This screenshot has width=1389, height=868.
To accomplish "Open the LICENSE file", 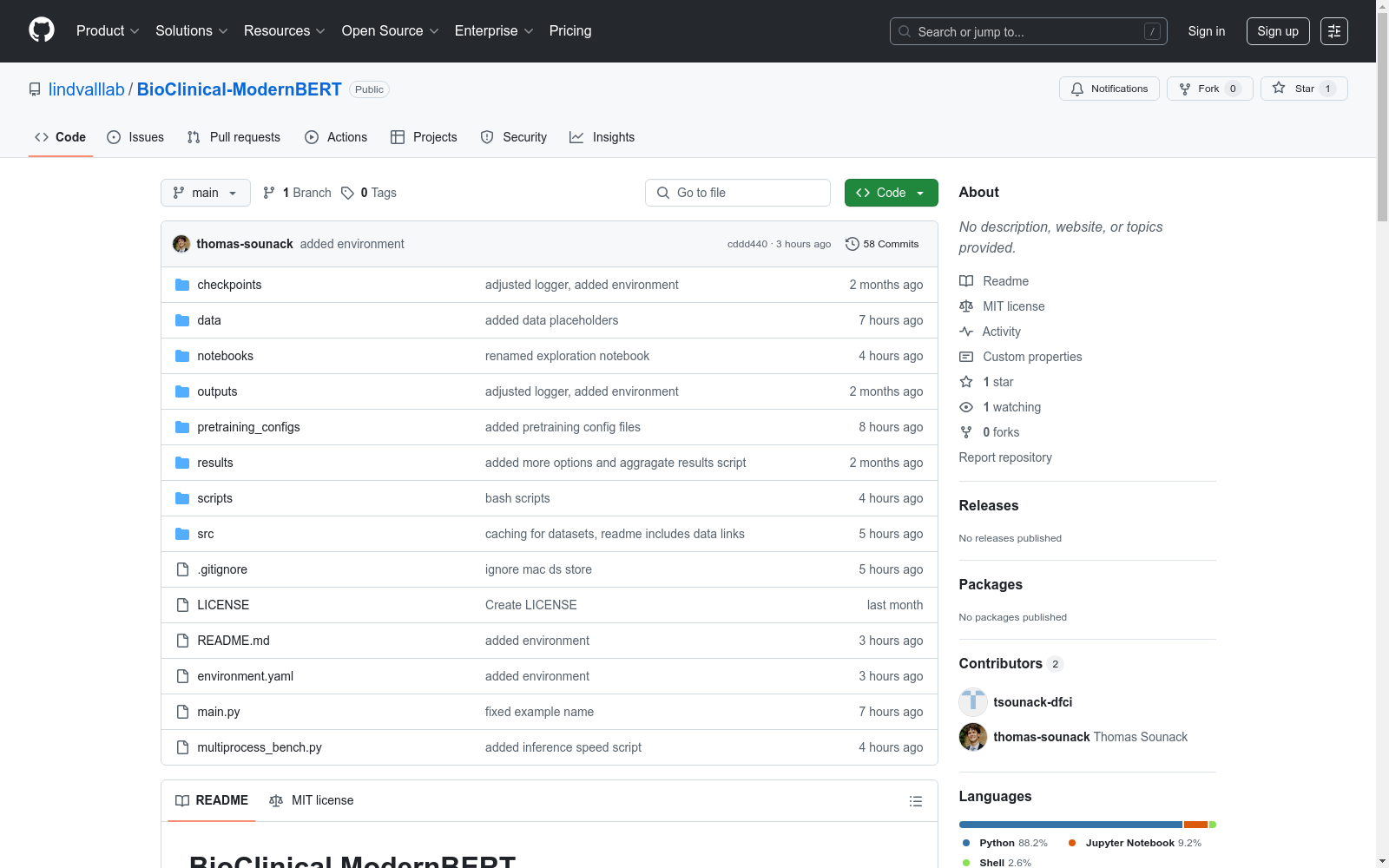I will (x=223, y=605).
